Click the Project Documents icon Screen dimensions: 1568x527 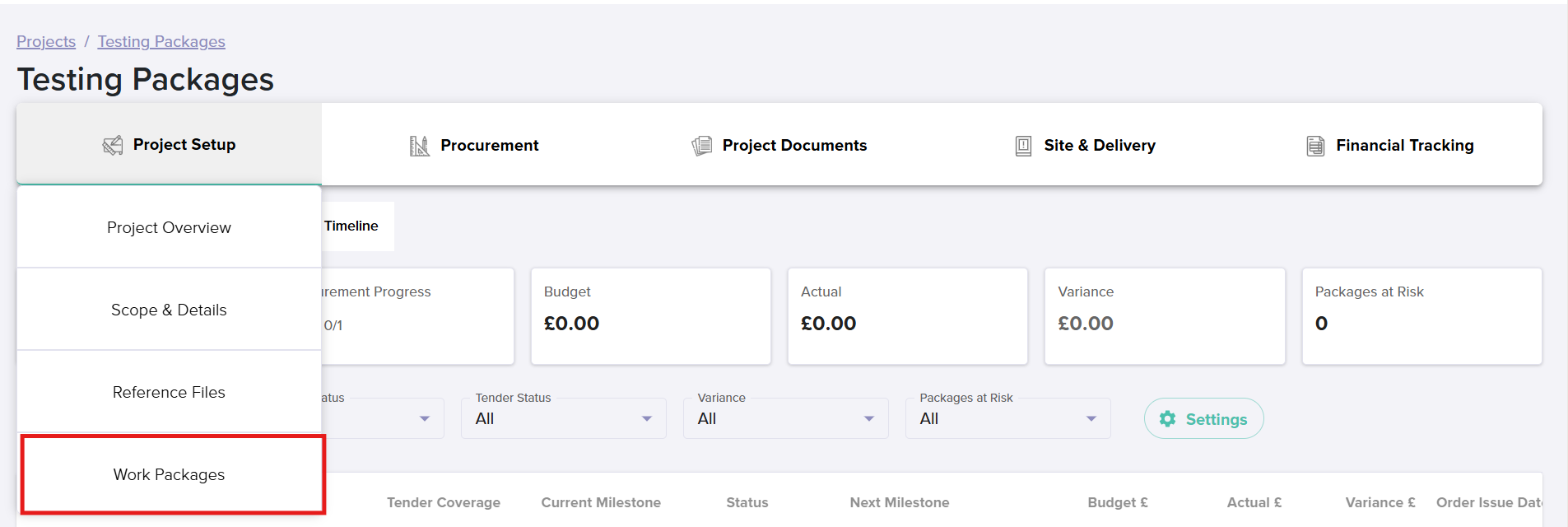pos(701,146)
